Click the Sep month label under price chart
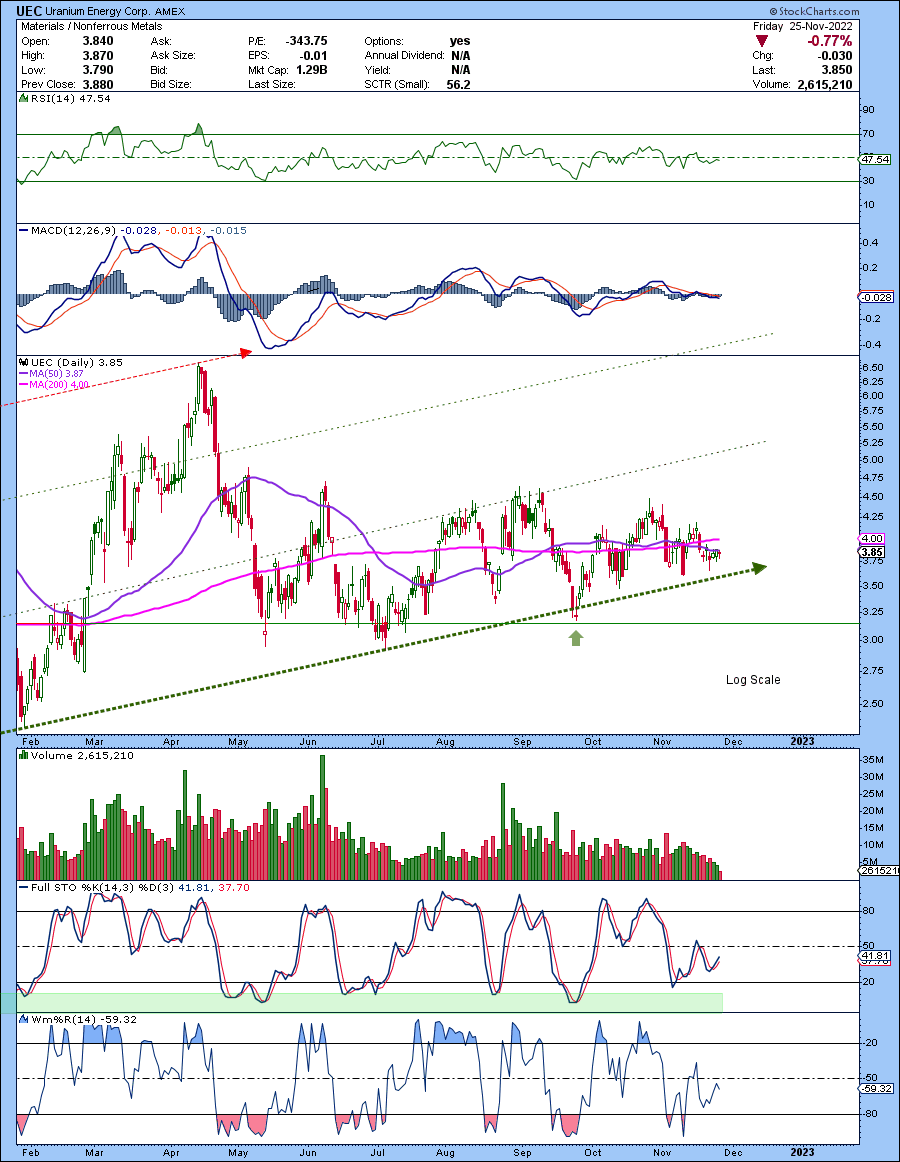Image resolution: width=900 pixels, height=1162 pixels. (522, 742)
